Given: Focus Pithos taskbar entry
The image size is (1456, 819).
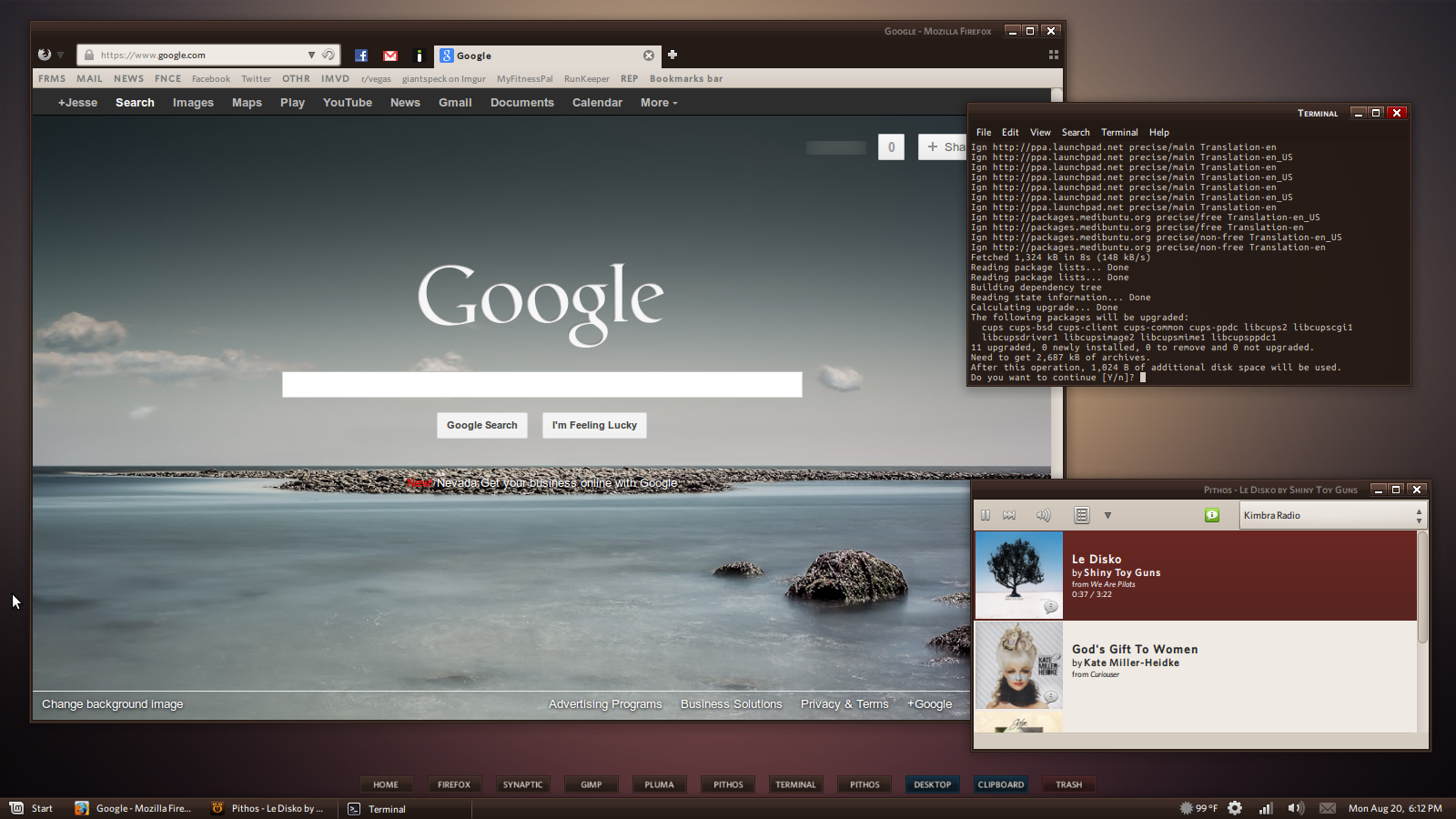Looking at the screenshot, I should point(268,808).
